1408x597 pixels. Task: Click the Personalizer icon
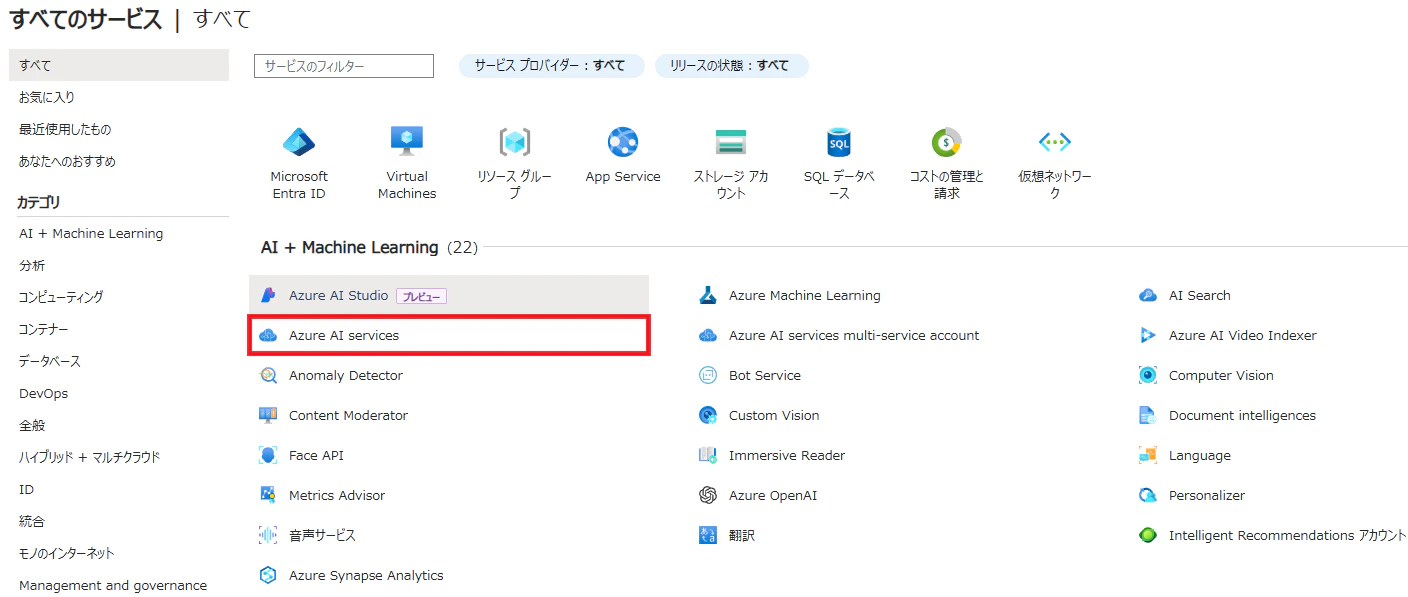coord(1148,495)
